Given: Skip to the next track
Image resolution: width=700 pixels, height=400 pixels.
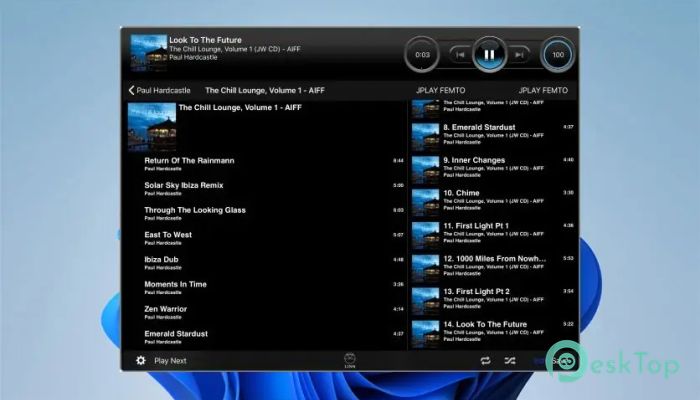Looking at the screenshot, I should 519,54.
